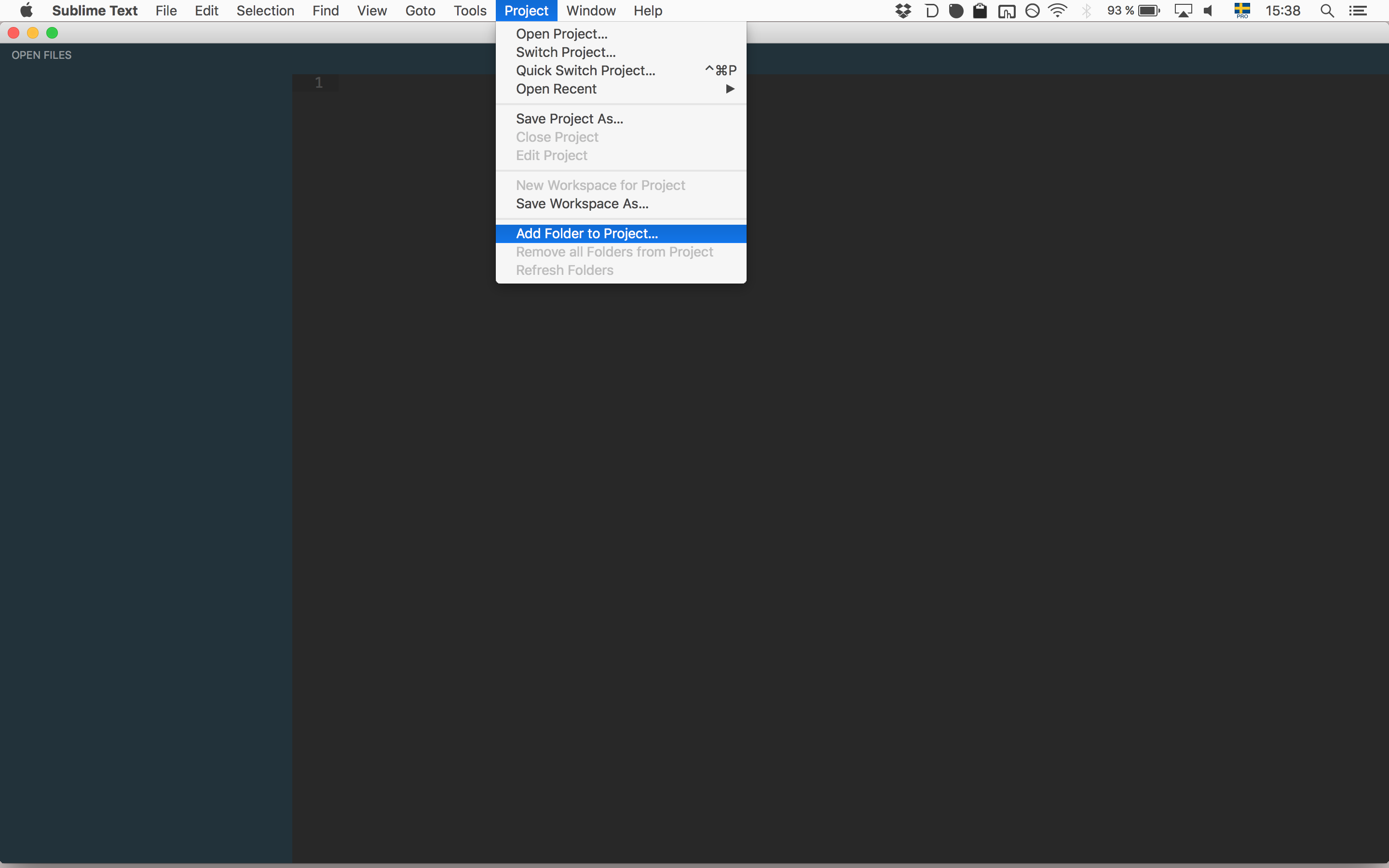
Task: Click the clipboard menu bar icon
Action: point(980,11)
